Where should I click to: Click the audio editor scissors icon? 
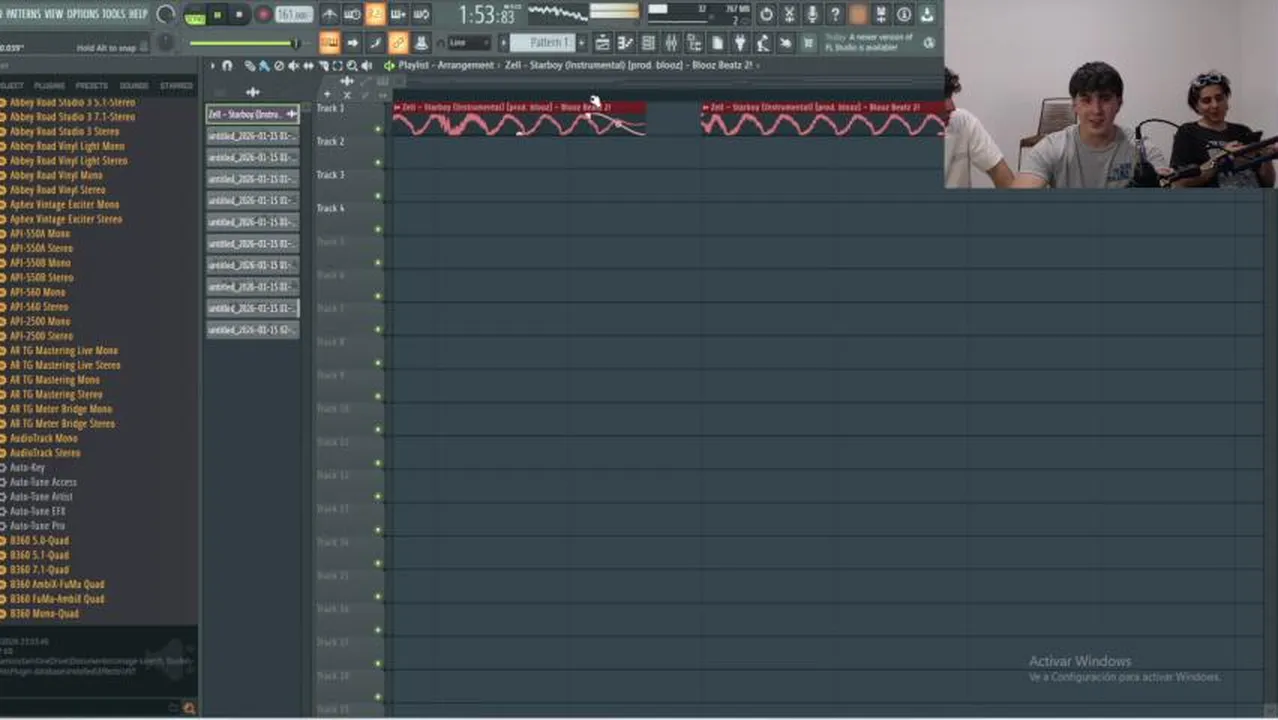(789, 14)
